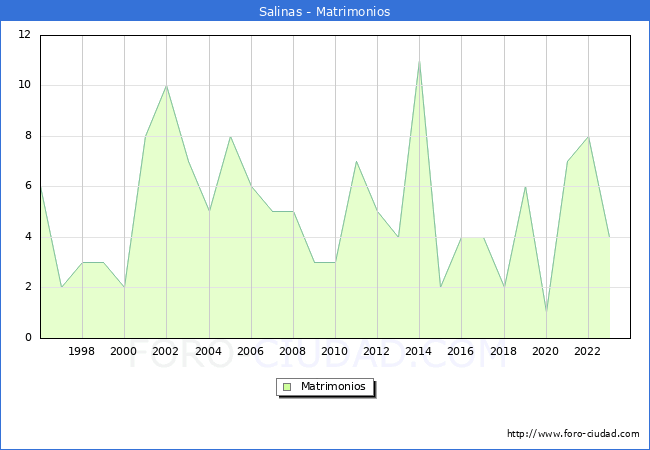Click the y-axis value 2

[x=28, y=287]
